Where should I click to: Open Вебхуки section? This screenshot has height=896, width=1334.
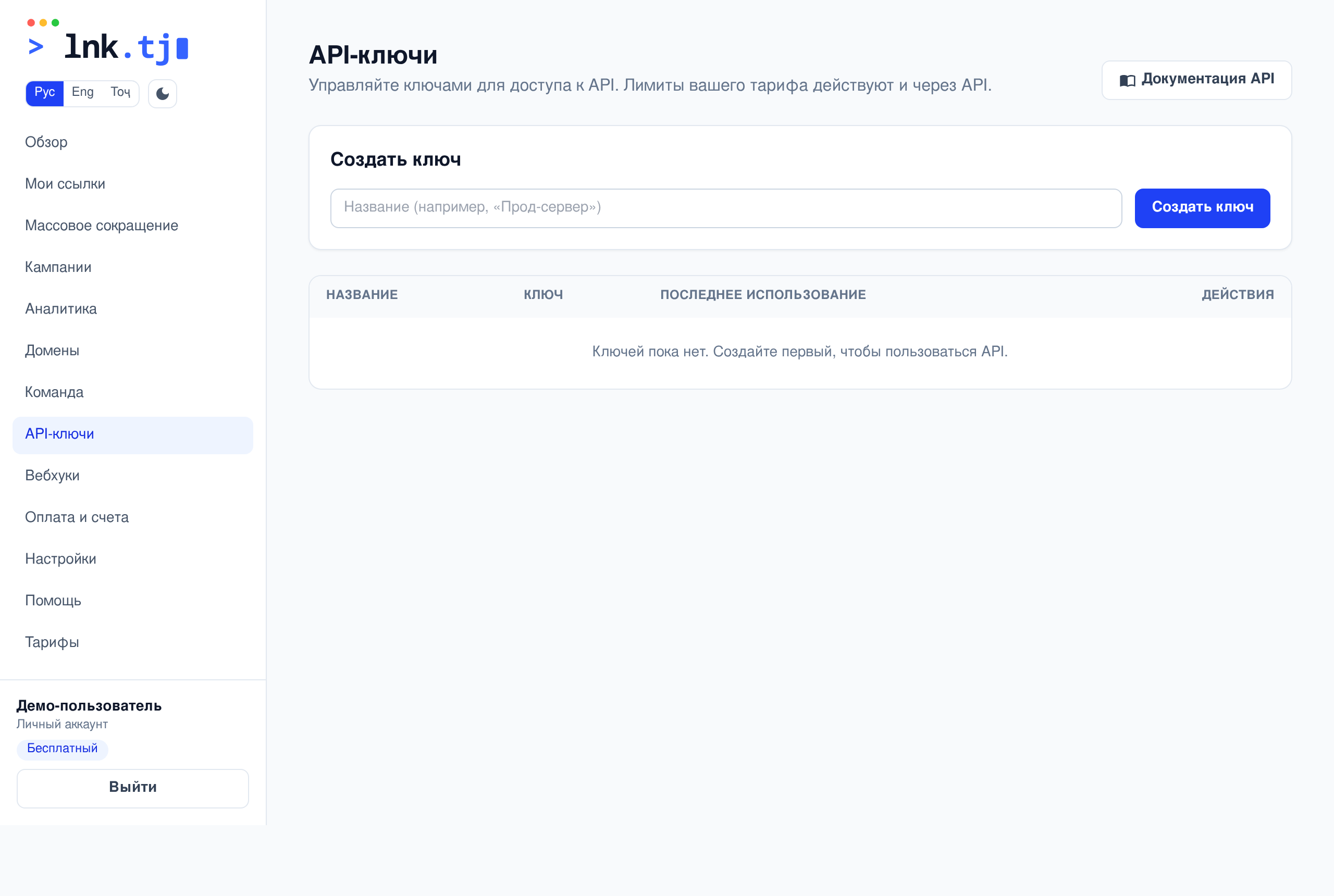pyautogui.click(x=132, y=476)
